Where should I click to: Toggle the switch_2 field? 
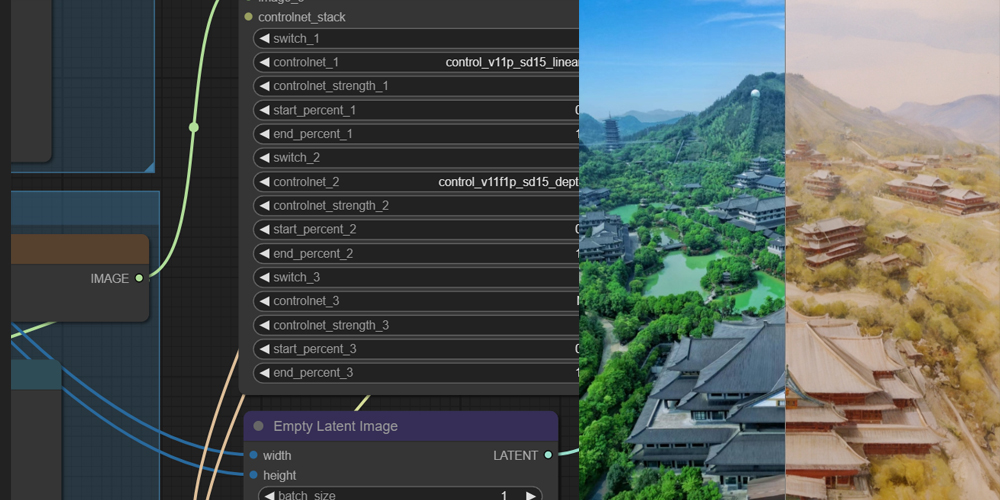click(416, 158)
